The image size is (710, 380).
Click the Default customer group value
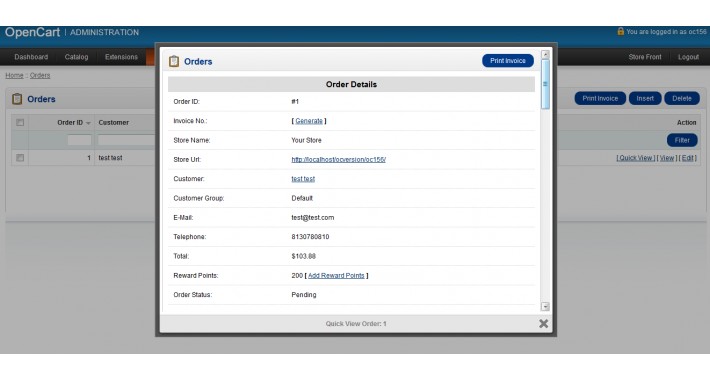pos(302,198)
